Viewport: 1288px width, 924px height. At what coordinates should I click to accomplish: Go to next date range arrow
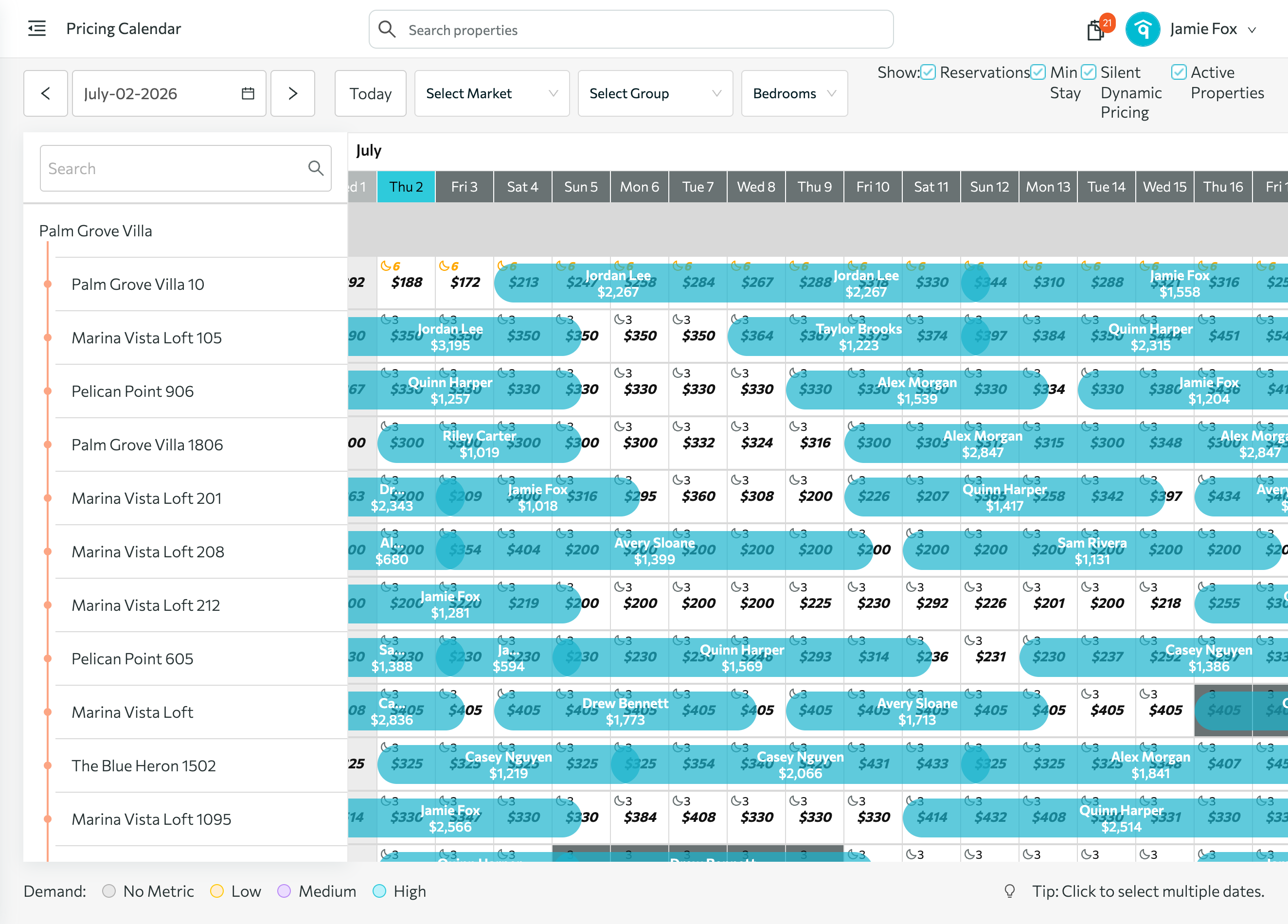pyautogui.click(x=292, y=93)
